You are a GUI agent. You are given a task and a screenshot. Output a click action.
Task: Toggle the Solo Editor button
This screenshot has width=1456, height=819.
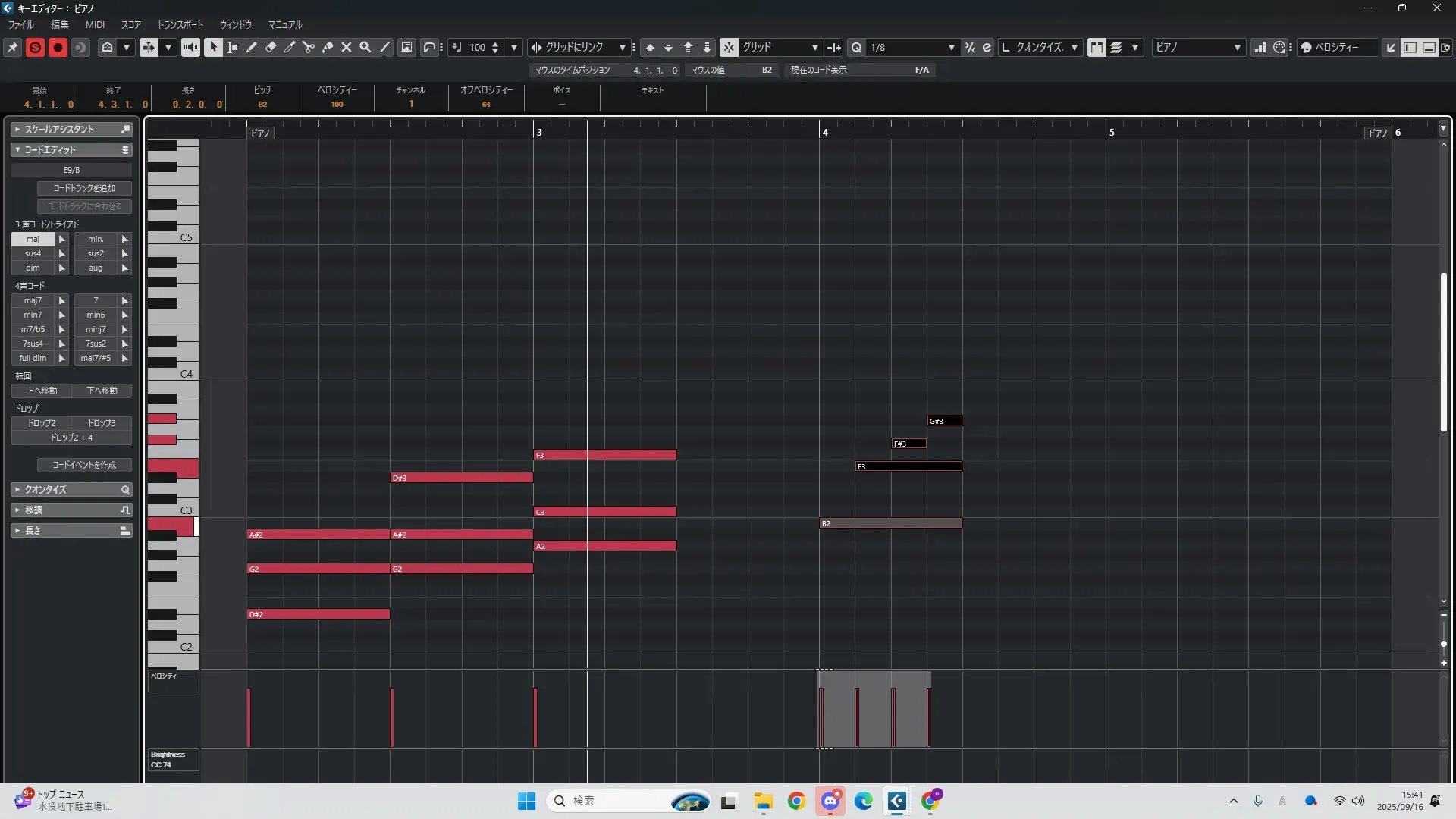pyautogui.click(x=35, y=47)
